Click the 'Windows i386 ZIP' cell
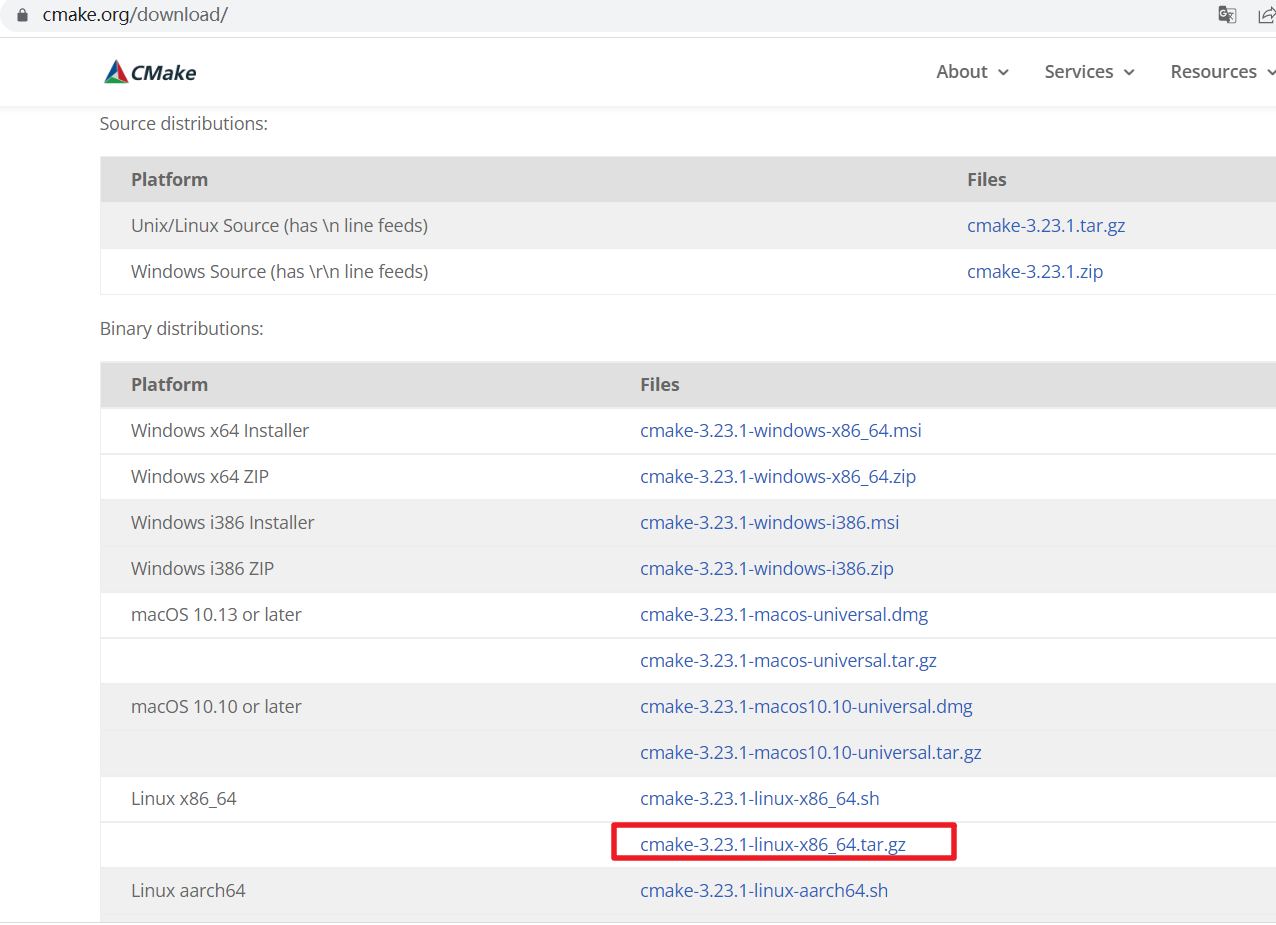This screenshot has height=925, width=1276. point(202,569)
